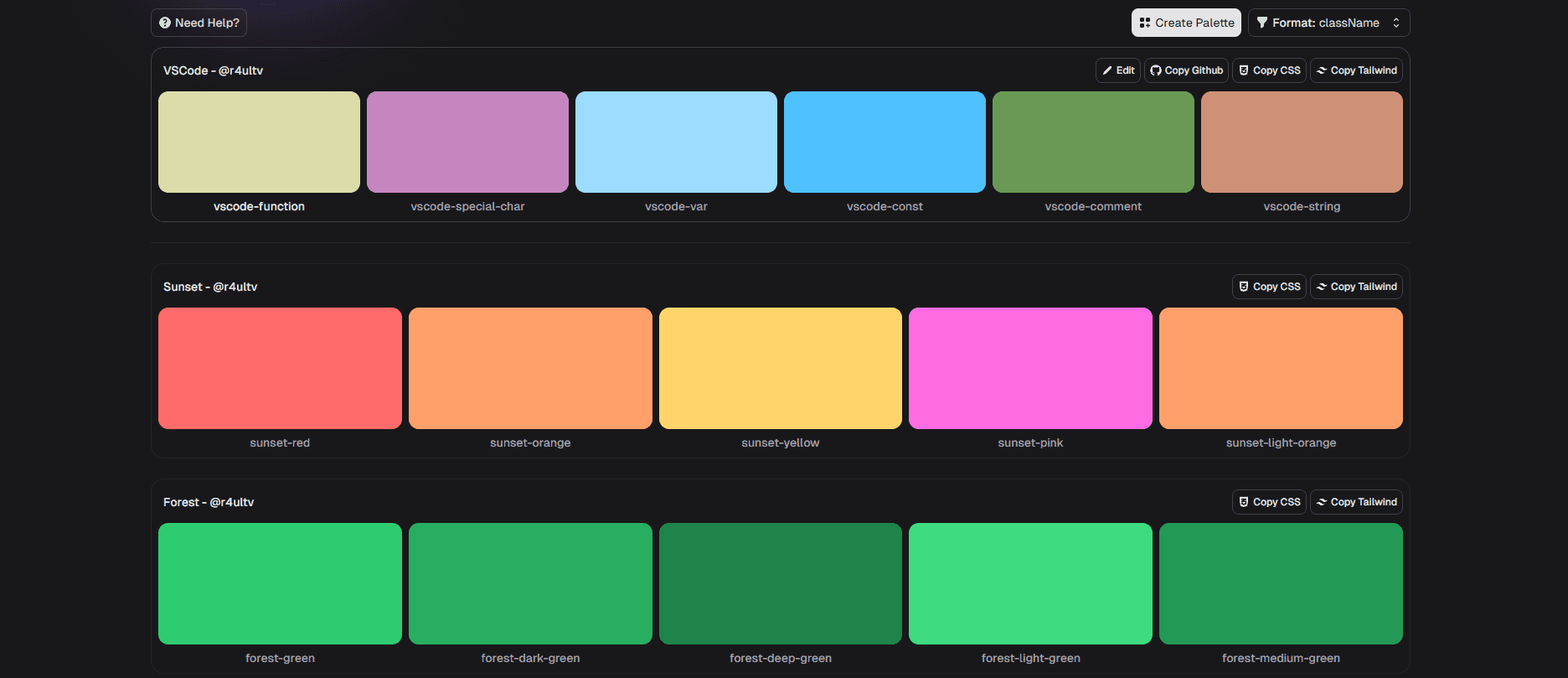
Task: Copy CSS for VSCode palette
Action: tap(1270, 70)
